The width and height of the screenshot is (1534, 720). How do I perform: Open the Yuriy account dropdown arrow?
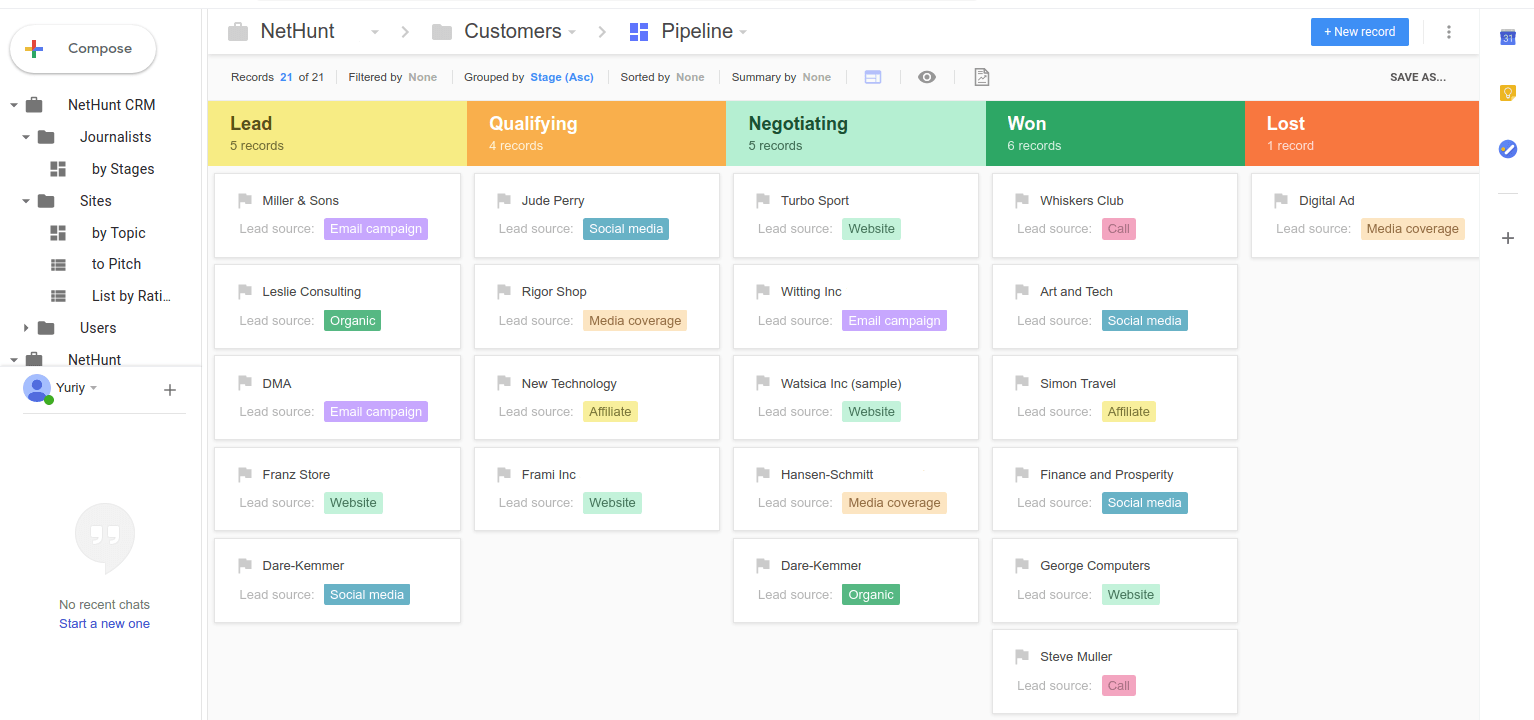(x=93, y=388)
